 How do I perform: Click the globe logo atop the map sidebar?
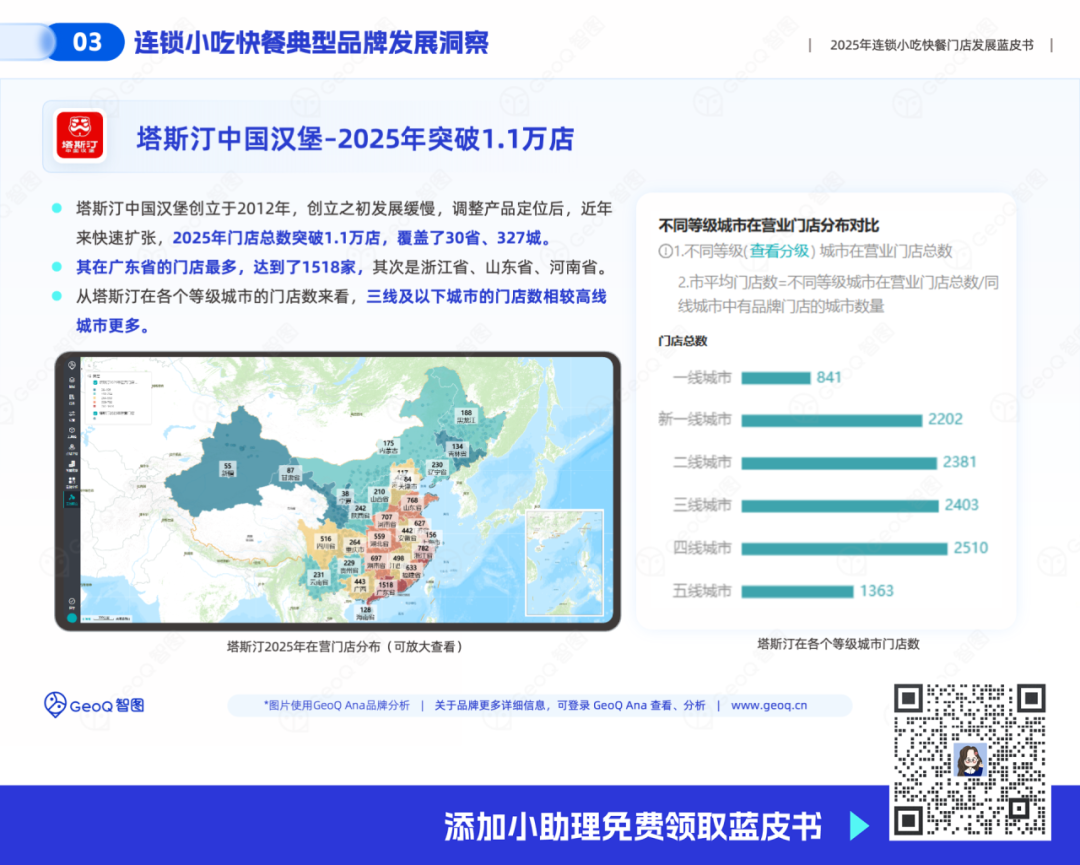[72, 365]
